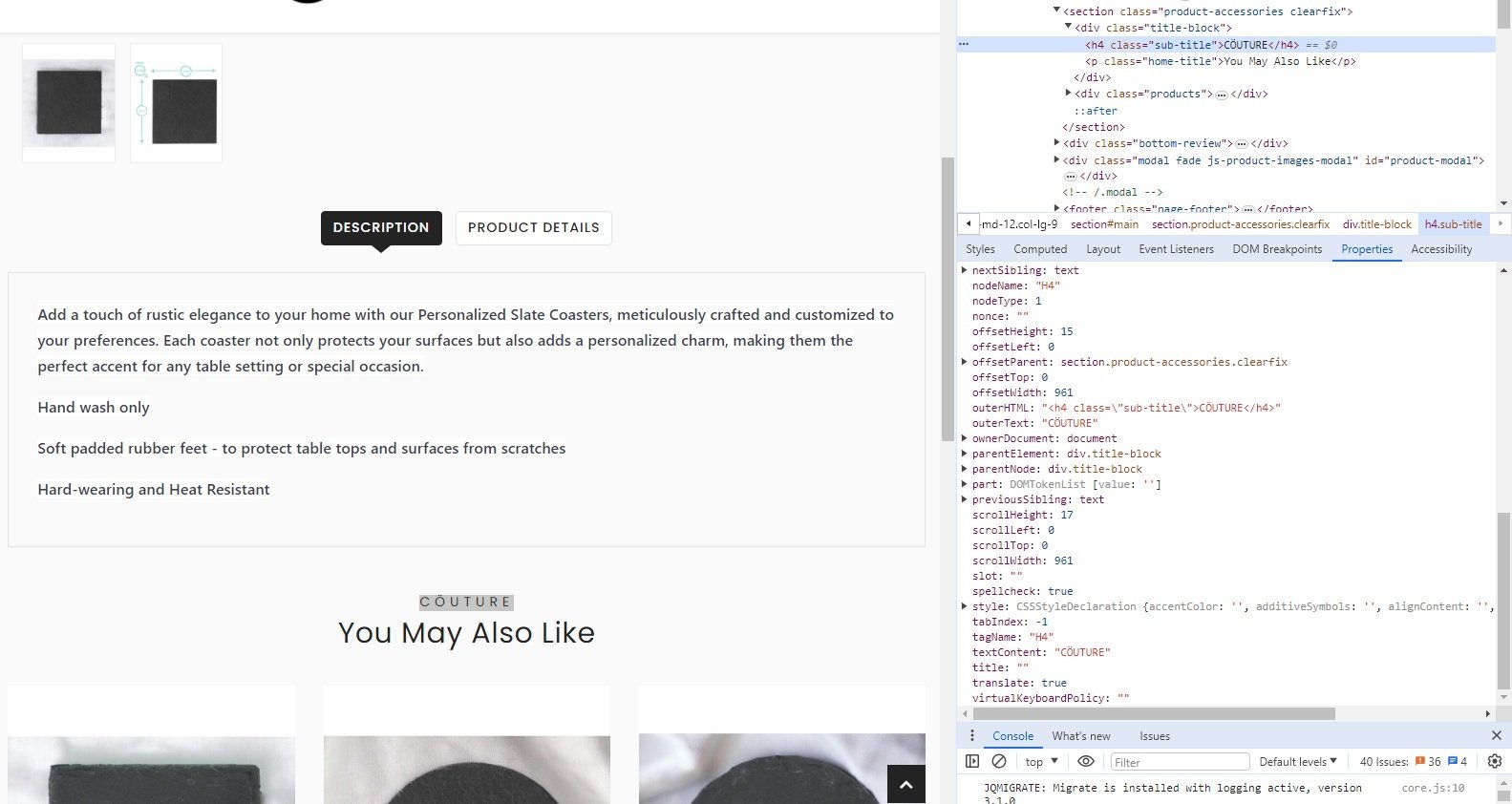Viewport: 1512px width, 804px height.
Task: Open the Accessibility tab
Action: coord(1441,249)
